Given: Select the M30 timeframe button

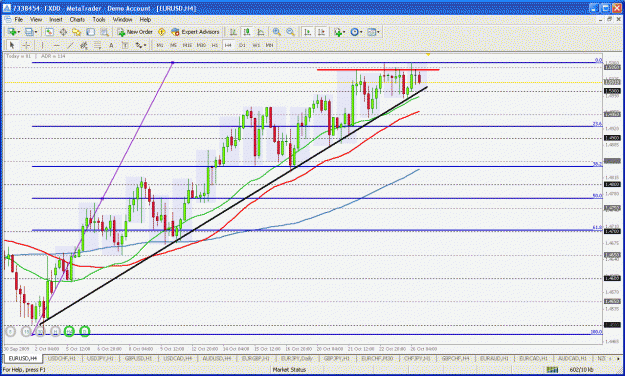Looking at the screenshot, I should click(x=201, y=45).
